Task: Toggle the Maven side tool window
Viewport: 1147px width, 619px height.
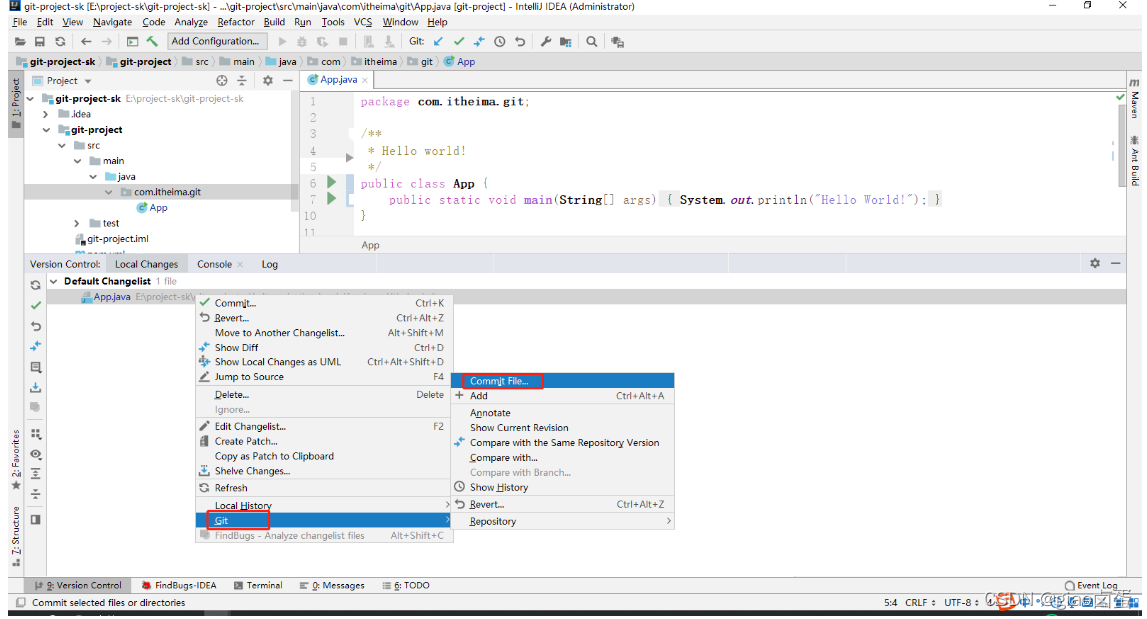Action: pos(1135,99)
